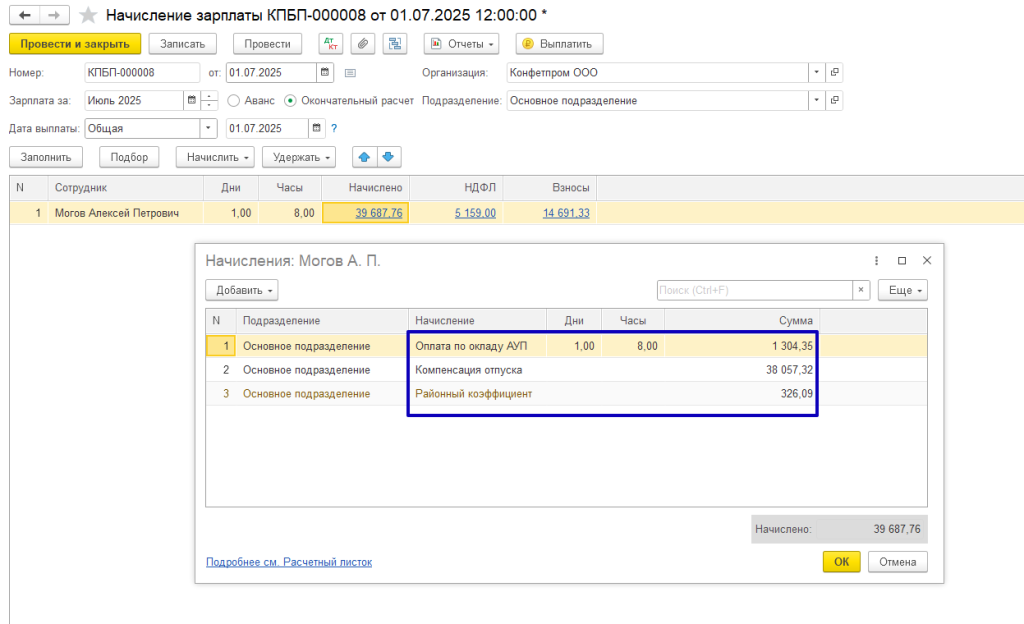Viewport: 1024px width, 624px height.
Task: Click the Провести и закрыть button
Action: [x=75, y=44]
